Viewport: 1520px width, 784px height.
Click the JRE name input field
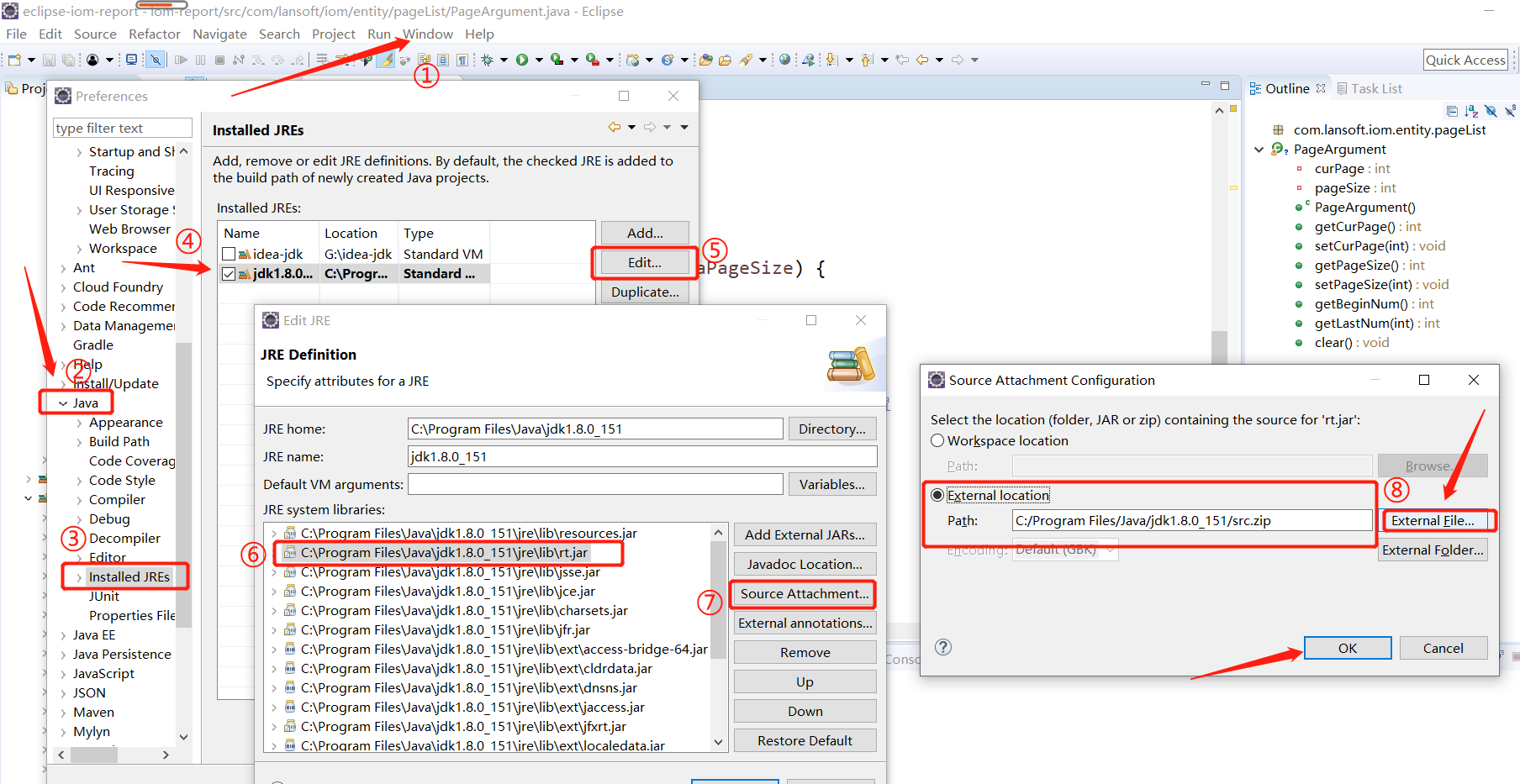tap(642, 456)
